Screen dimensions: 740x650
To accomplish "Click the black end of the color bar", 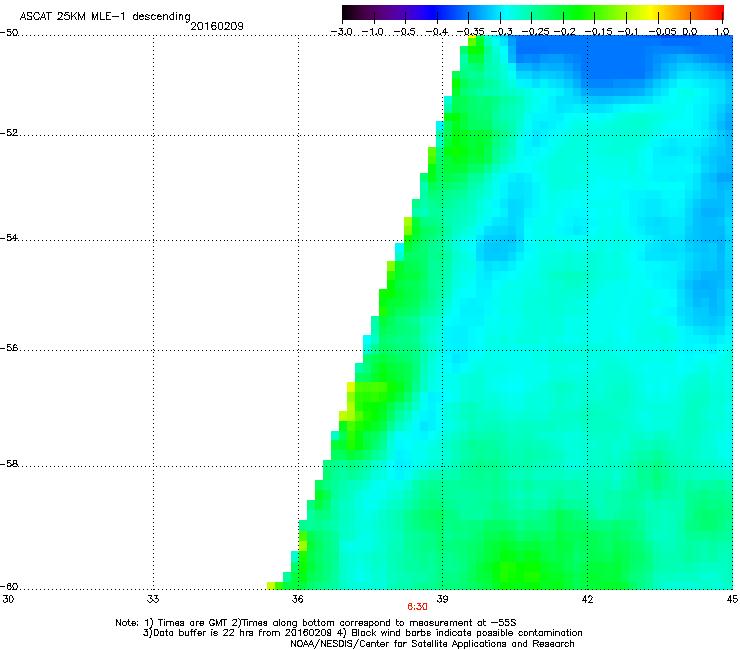I will pyautogui.click(x=349, y=13).
